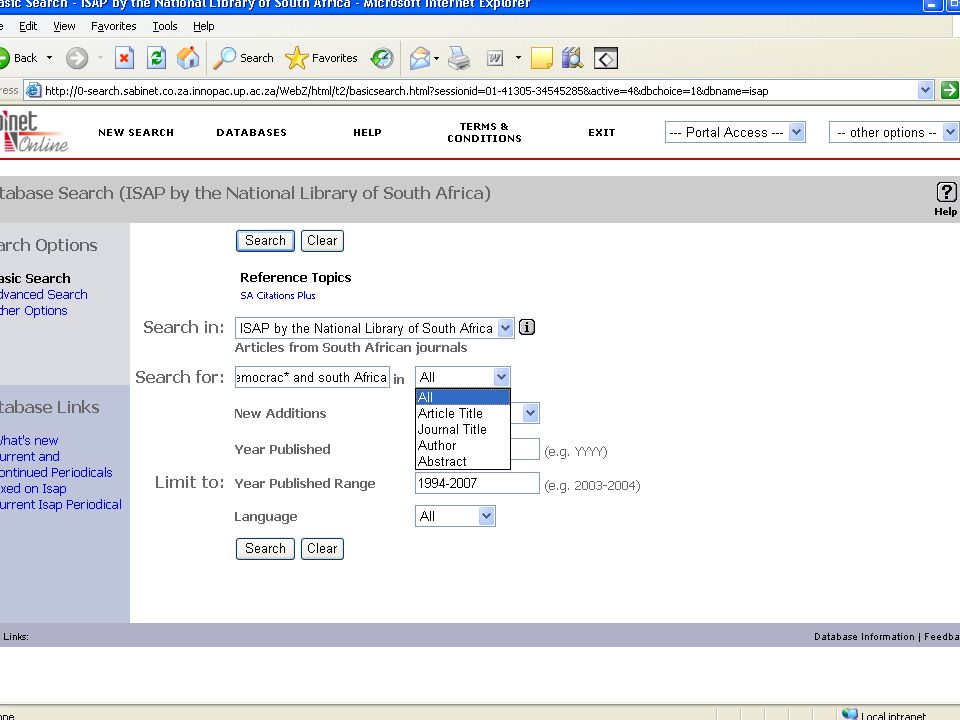Expand the Edit with Word dropdown arrow

coord(518,58)
